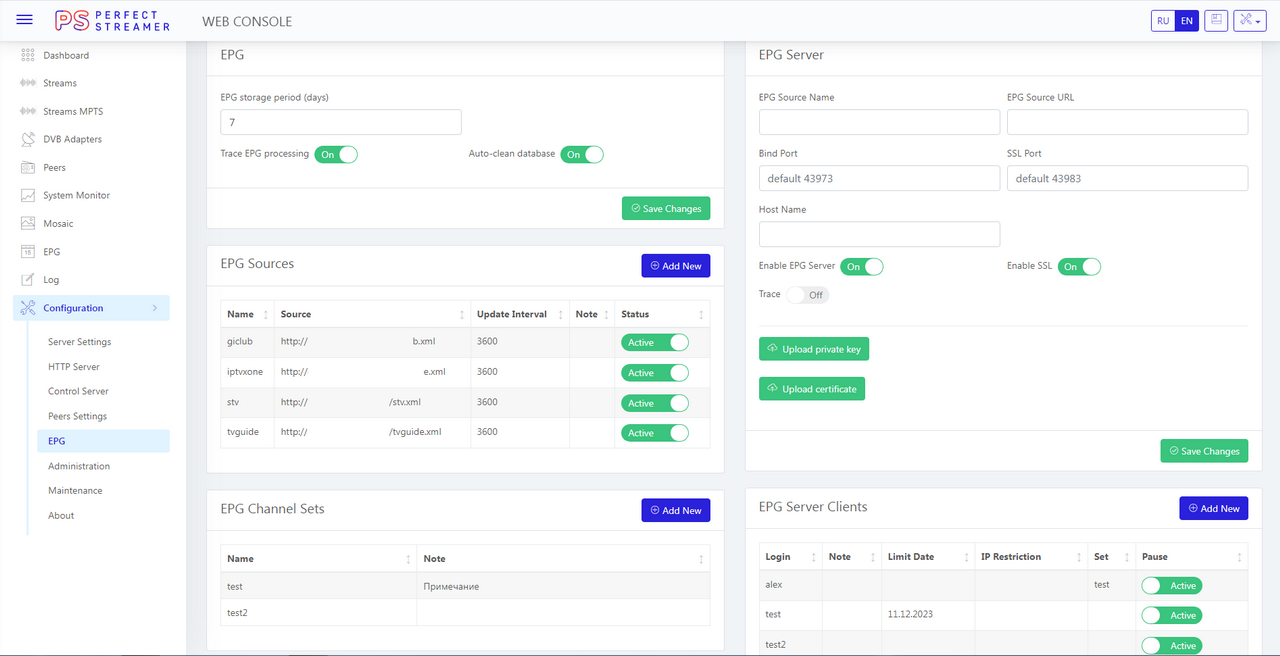Click the Log sidebar icon
This screenshot has width=1280, height=656.
[x=28, y=280]
